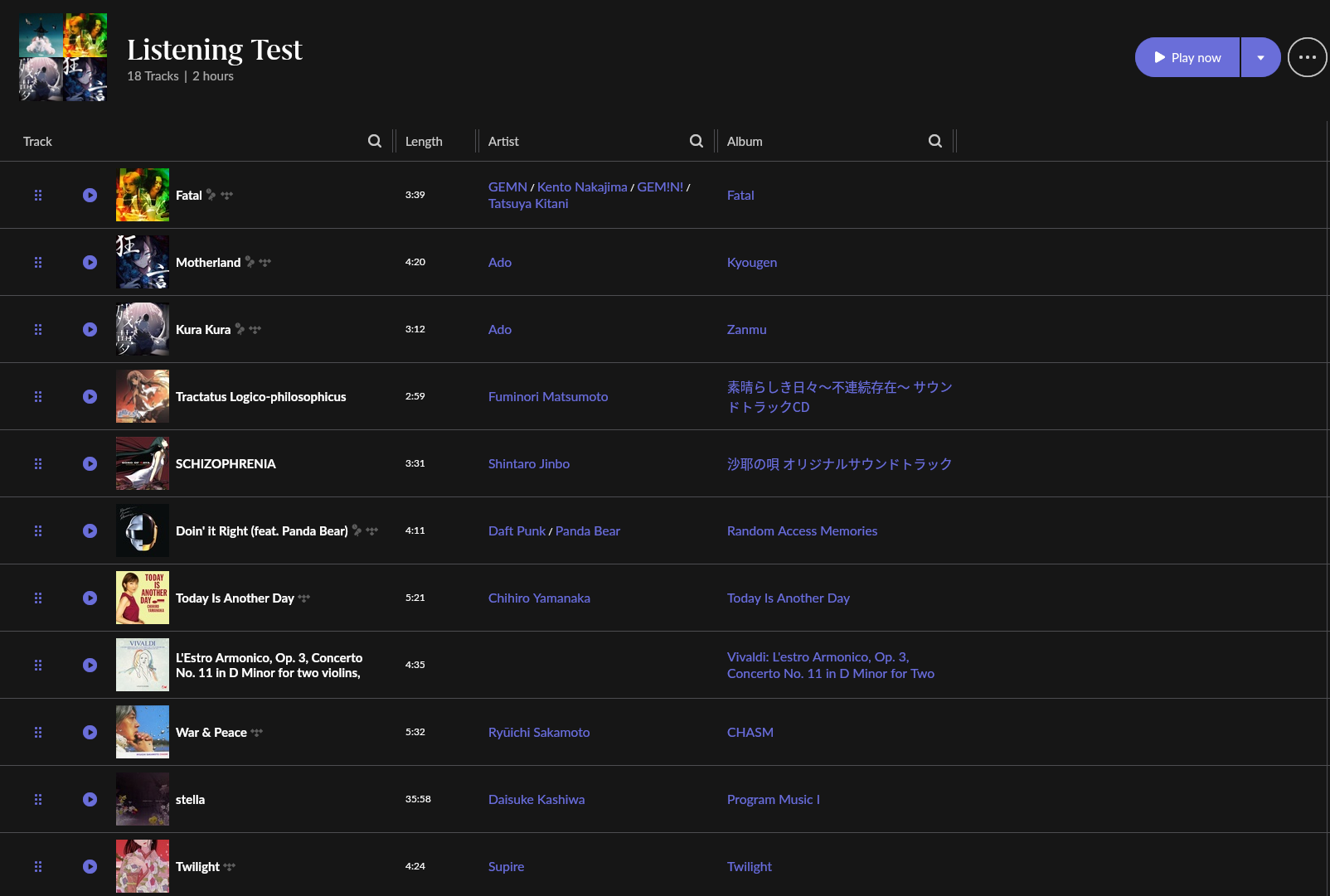Open the Zanmu album link

[x=746, y=330]
